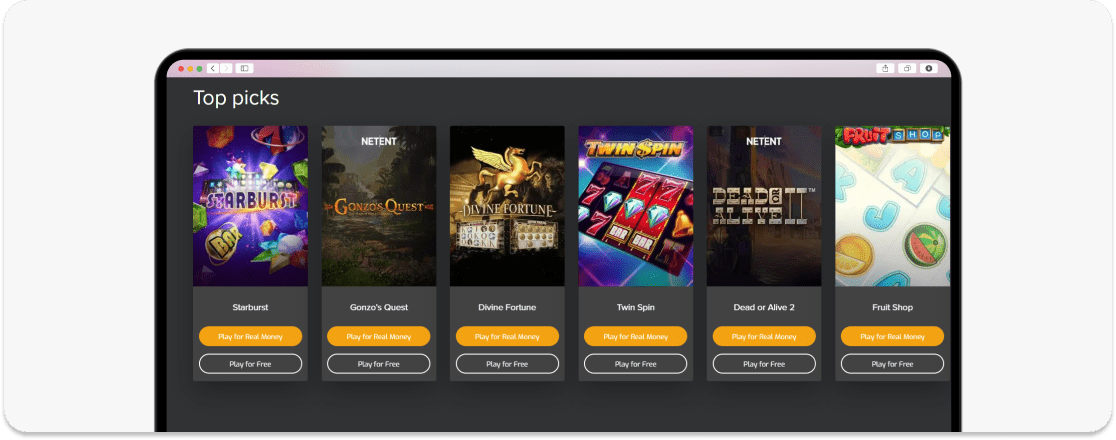
Task: Toggle the browser sidebar icon
Action: (x=244, y=68)
